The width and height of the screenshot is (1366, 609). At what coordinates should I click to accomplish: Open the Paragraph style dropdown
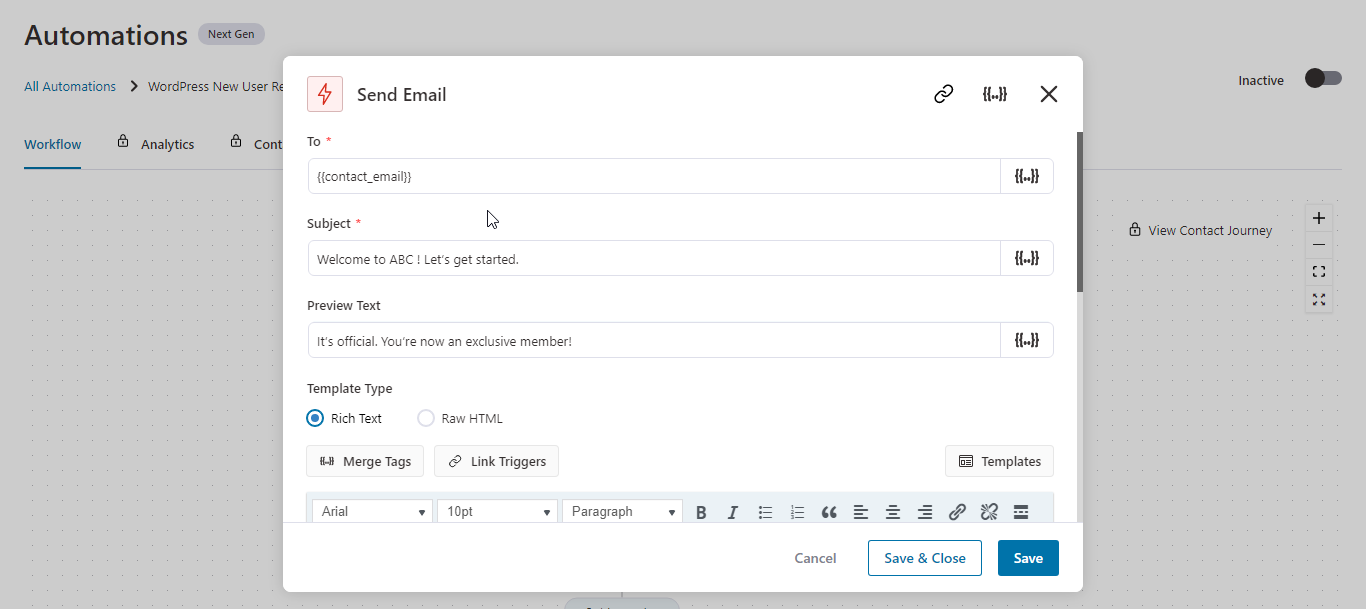(x=621, y=511)
